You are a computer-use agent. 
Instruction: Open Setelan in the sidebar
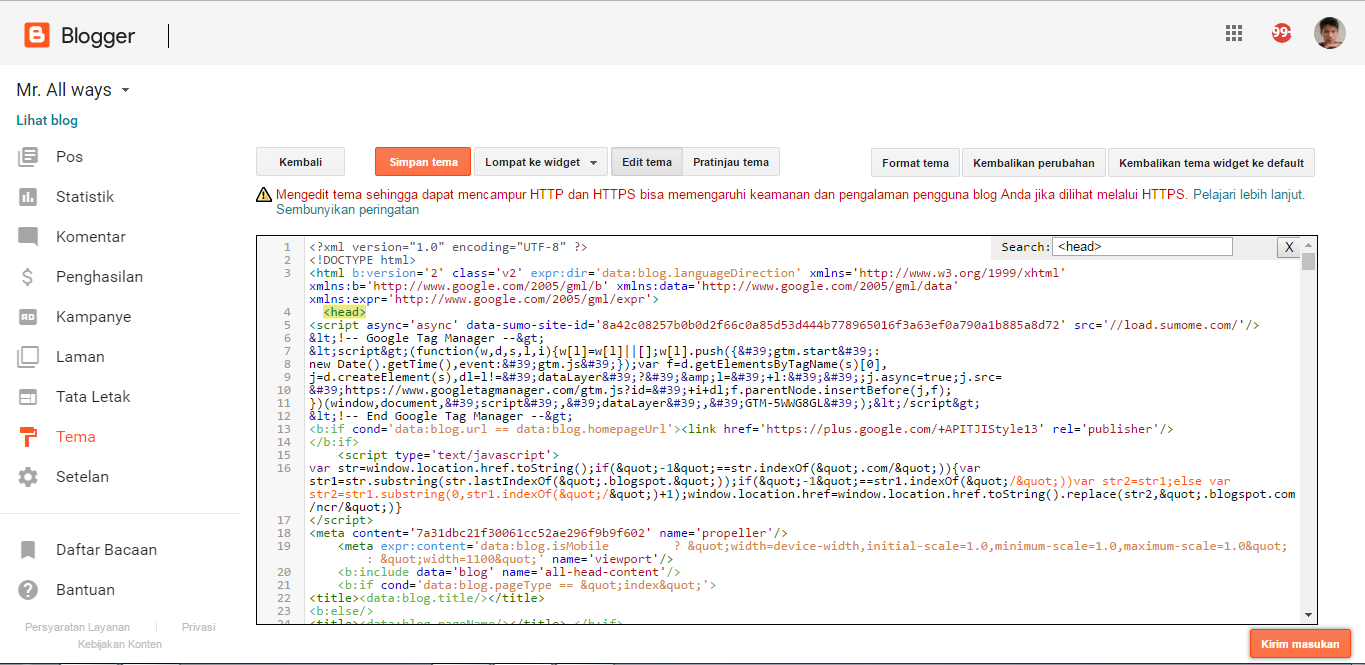[x=82, y=477]
